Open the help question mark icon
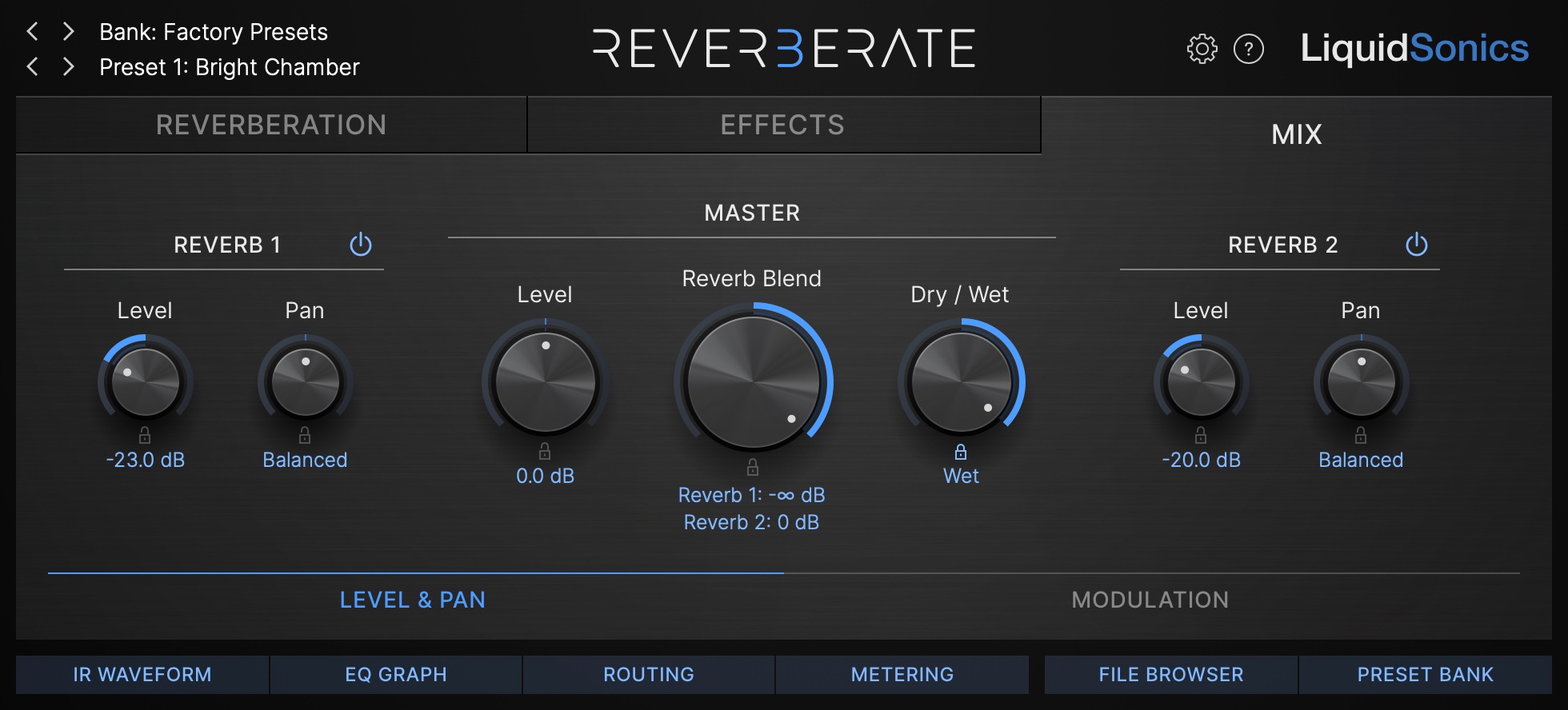 tap(1249, 49)
